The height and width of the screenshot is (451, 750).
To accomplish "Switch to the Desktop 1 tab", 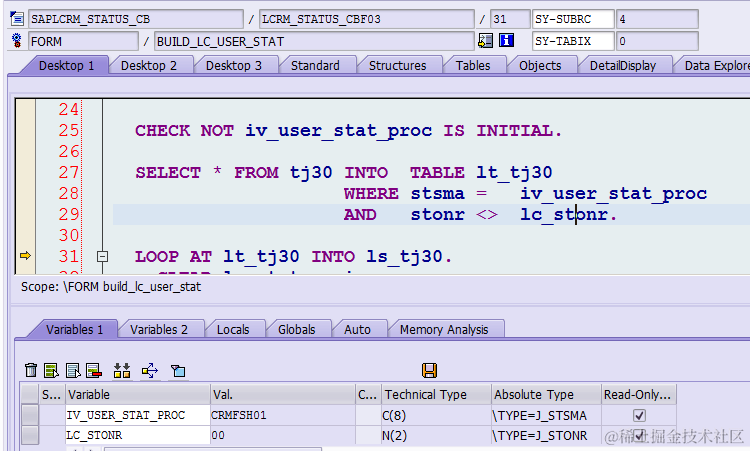I will pyautogui.click(x=66, y=66).
